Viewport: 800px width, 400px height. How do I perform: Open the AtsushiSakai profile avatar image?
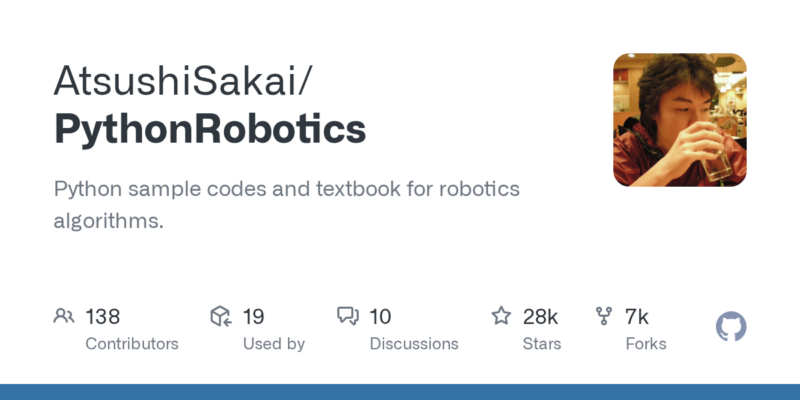tap(680, 120)
